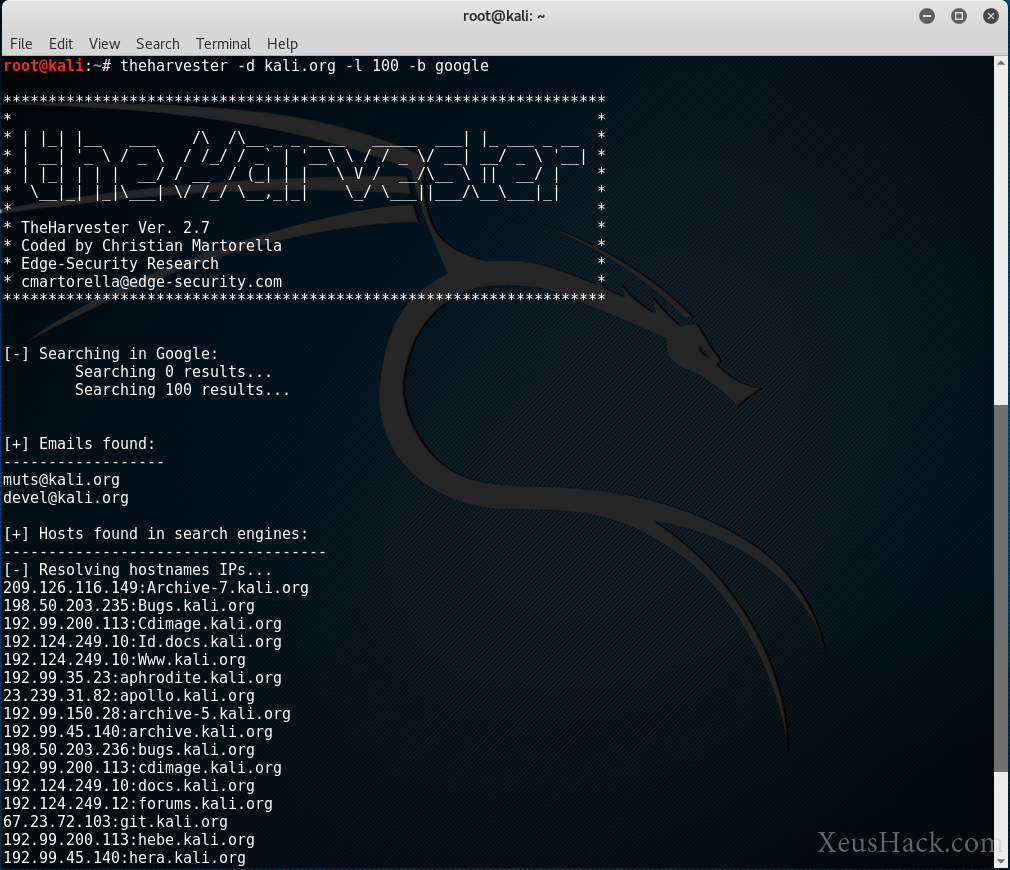The image size is (1010, 870).
Task: Click the "192.99.150.28:archive-5.kali.org" host line
Action: click(147, 714)
